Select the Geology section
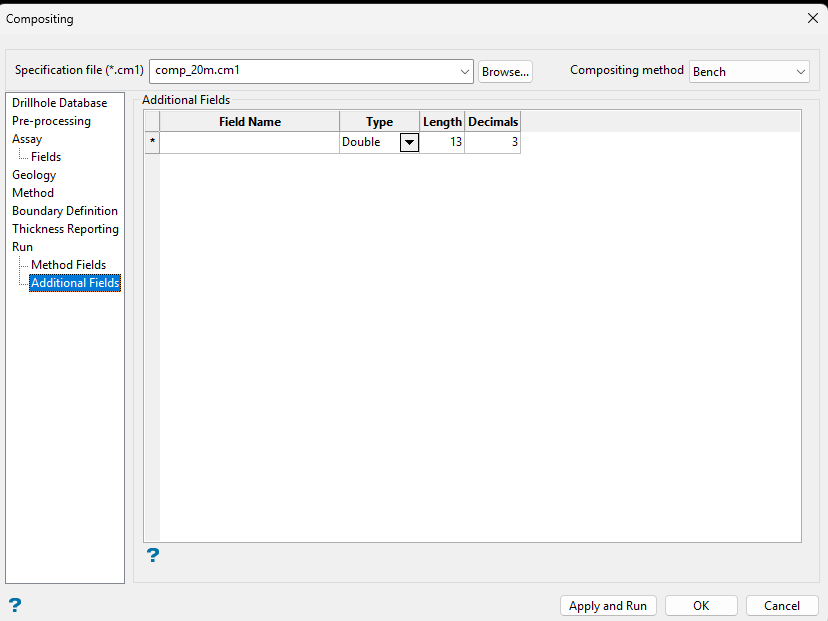The height and width of the screenshot is (621, 828). point(34,175)
